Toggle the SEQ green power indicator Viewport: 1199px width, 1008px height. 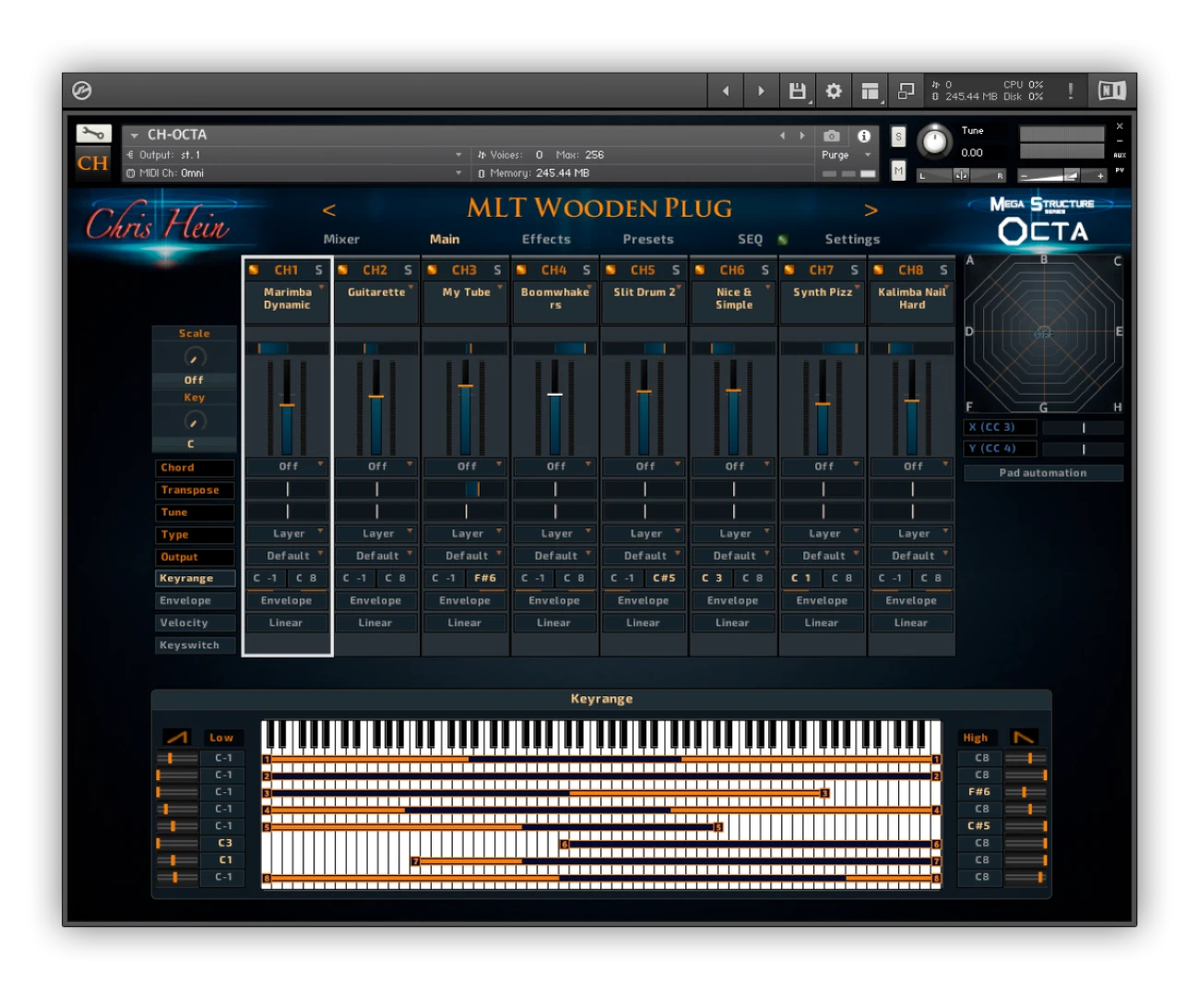pos(782,240)
